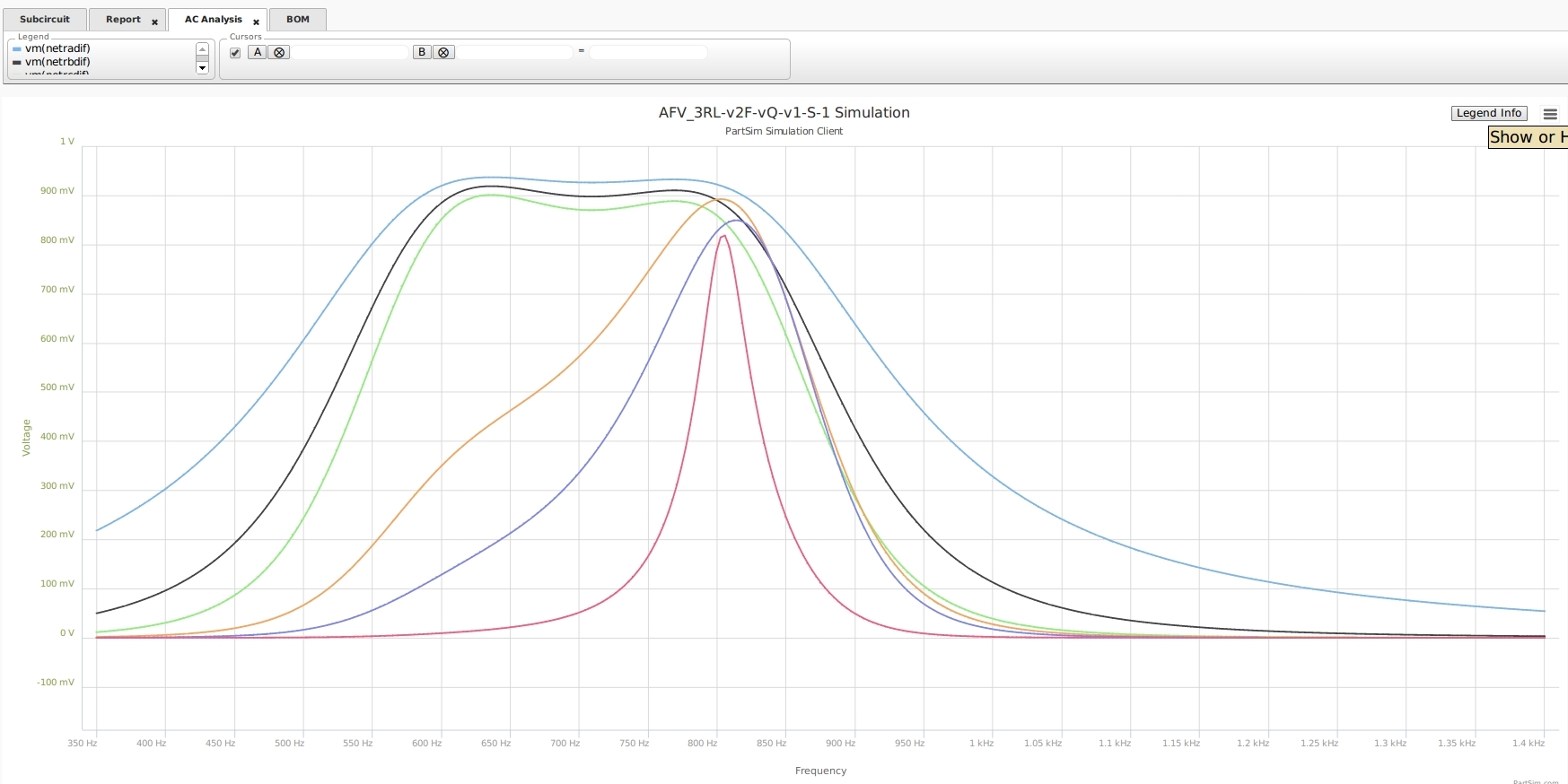1568x784 pixels.
Task: Click the Voltage axis title
Action: click(x=26, y=438)
